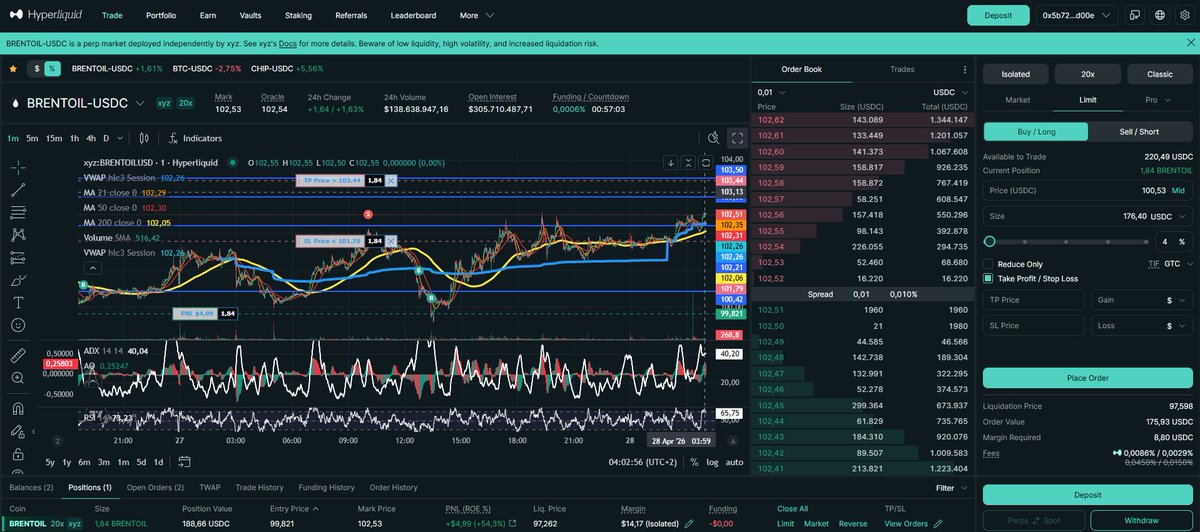This screenshot has width=1200, height=532.
Task: Switch watchlist display to percent mode
Action: [x=52, y=68]
